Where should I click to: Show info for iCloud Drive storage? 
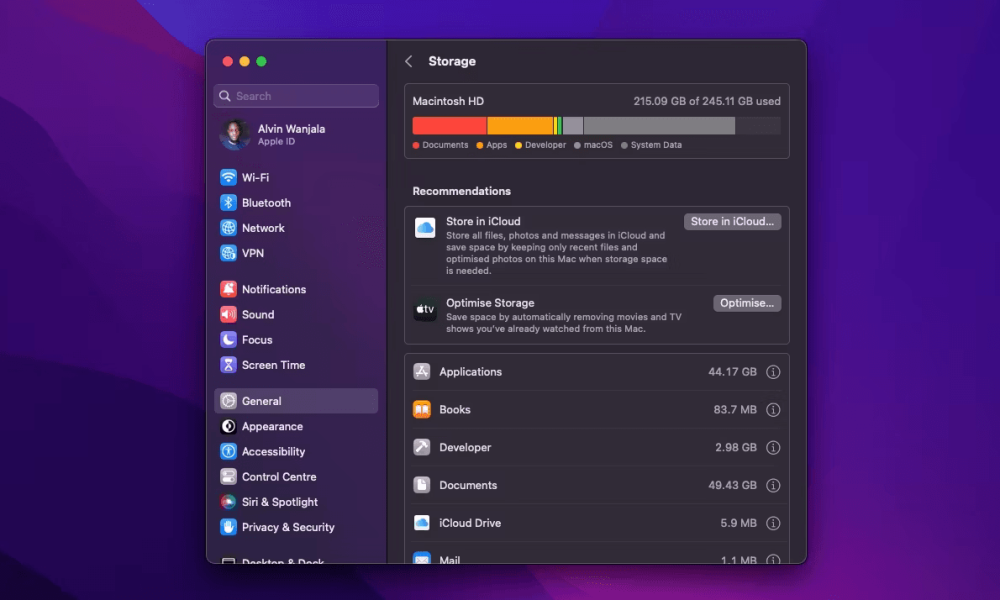coord(773,523)
